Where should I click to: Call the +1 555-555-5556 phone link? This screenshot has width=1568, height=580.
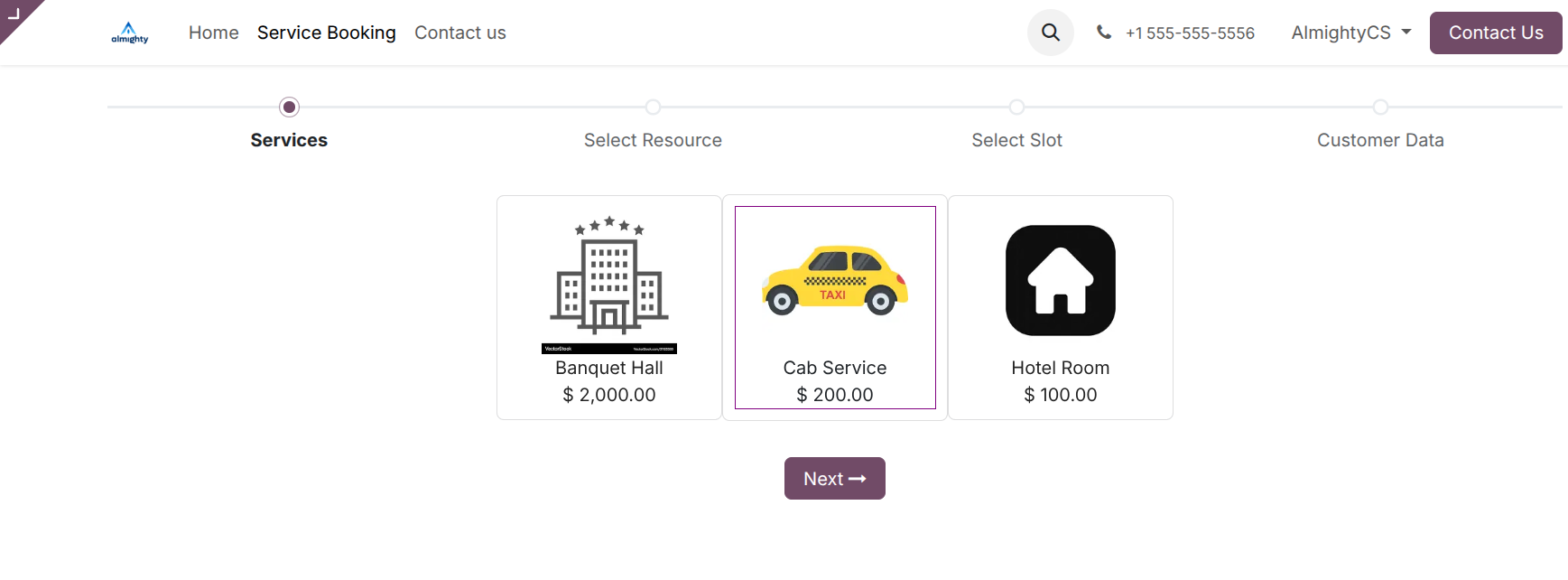pos(1190,33)
